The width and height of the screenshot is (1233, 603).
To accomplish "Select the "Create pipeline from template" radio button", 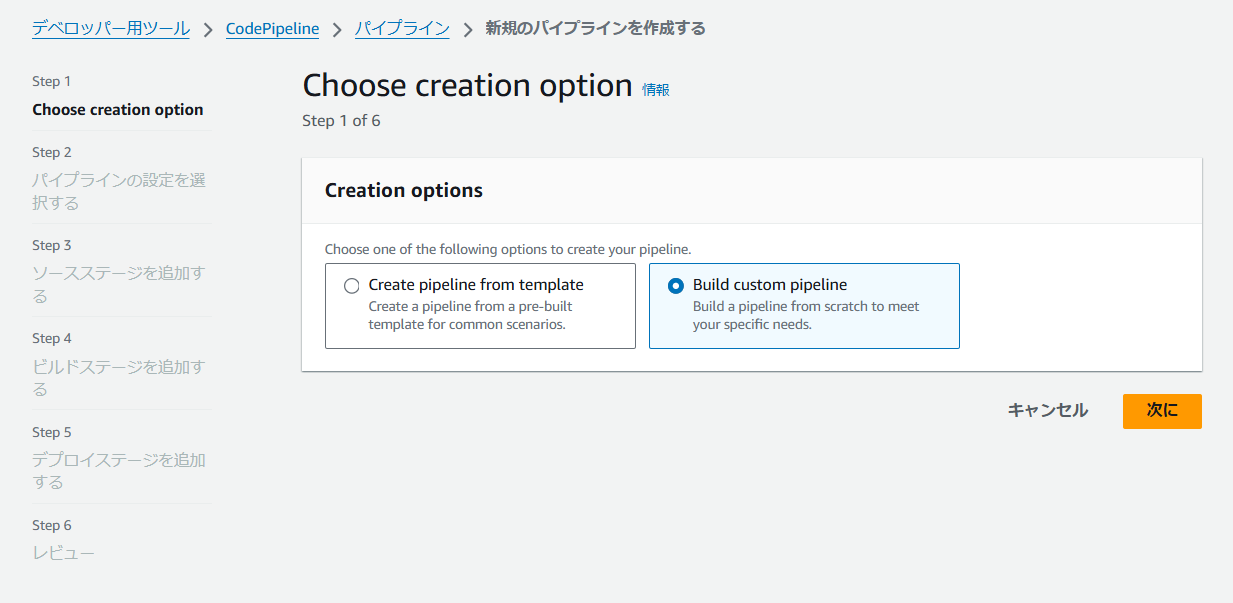I will point(351,285).
